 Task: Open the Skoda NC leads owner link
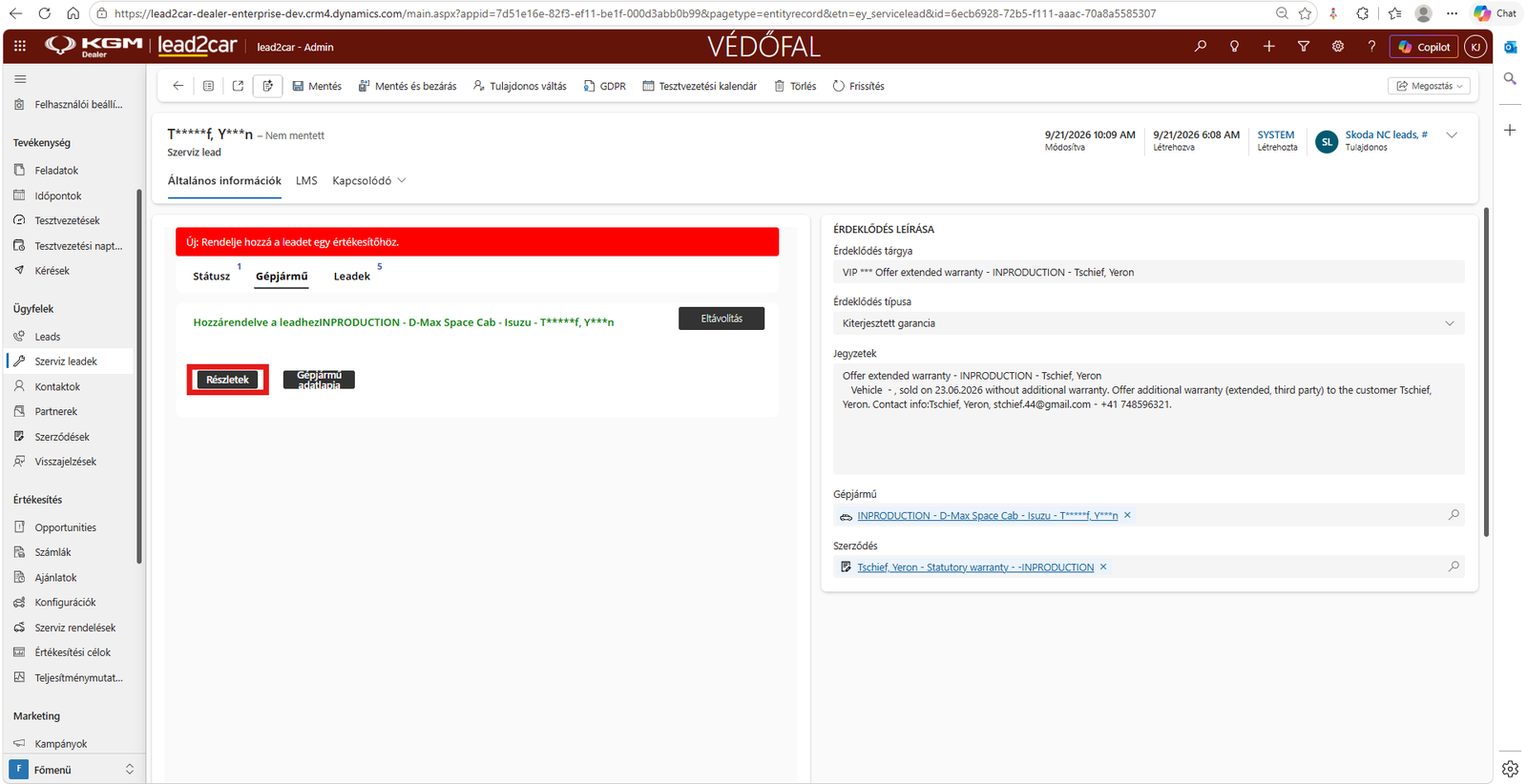pos(1386,134)
